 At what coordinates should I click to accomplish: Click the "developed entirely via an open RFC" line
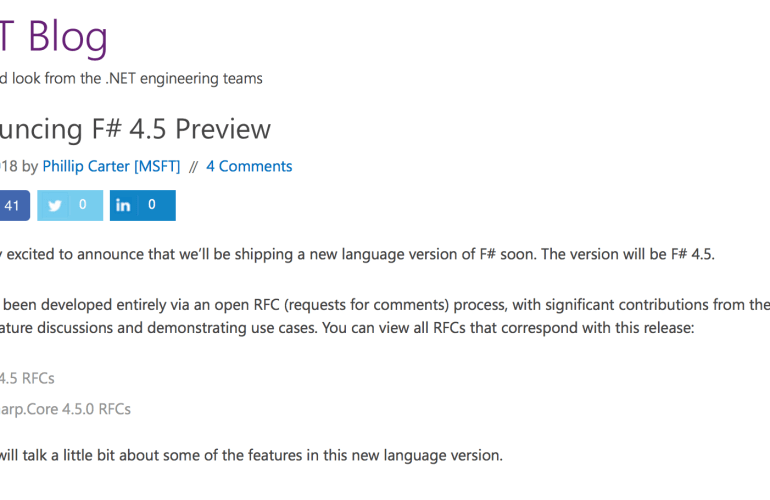pyautogui.click(x=130, y=304)
